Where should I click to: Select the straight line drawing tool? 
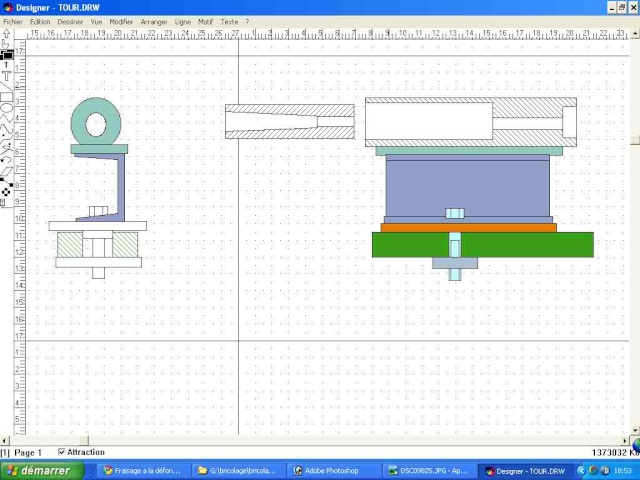click(6, 87)
